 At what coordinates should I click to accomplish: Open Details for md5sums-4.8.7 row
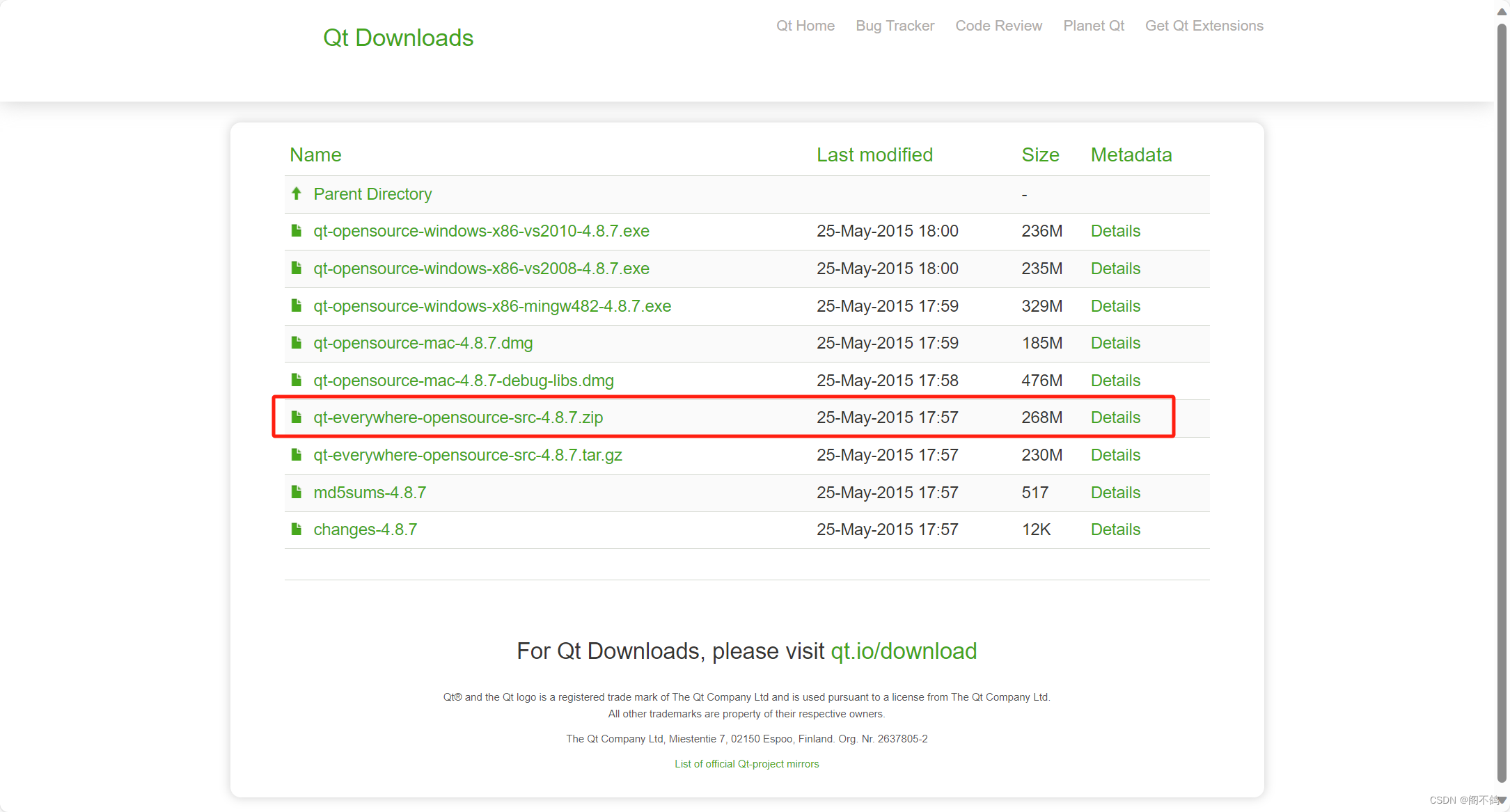(x=1115, y=493)
